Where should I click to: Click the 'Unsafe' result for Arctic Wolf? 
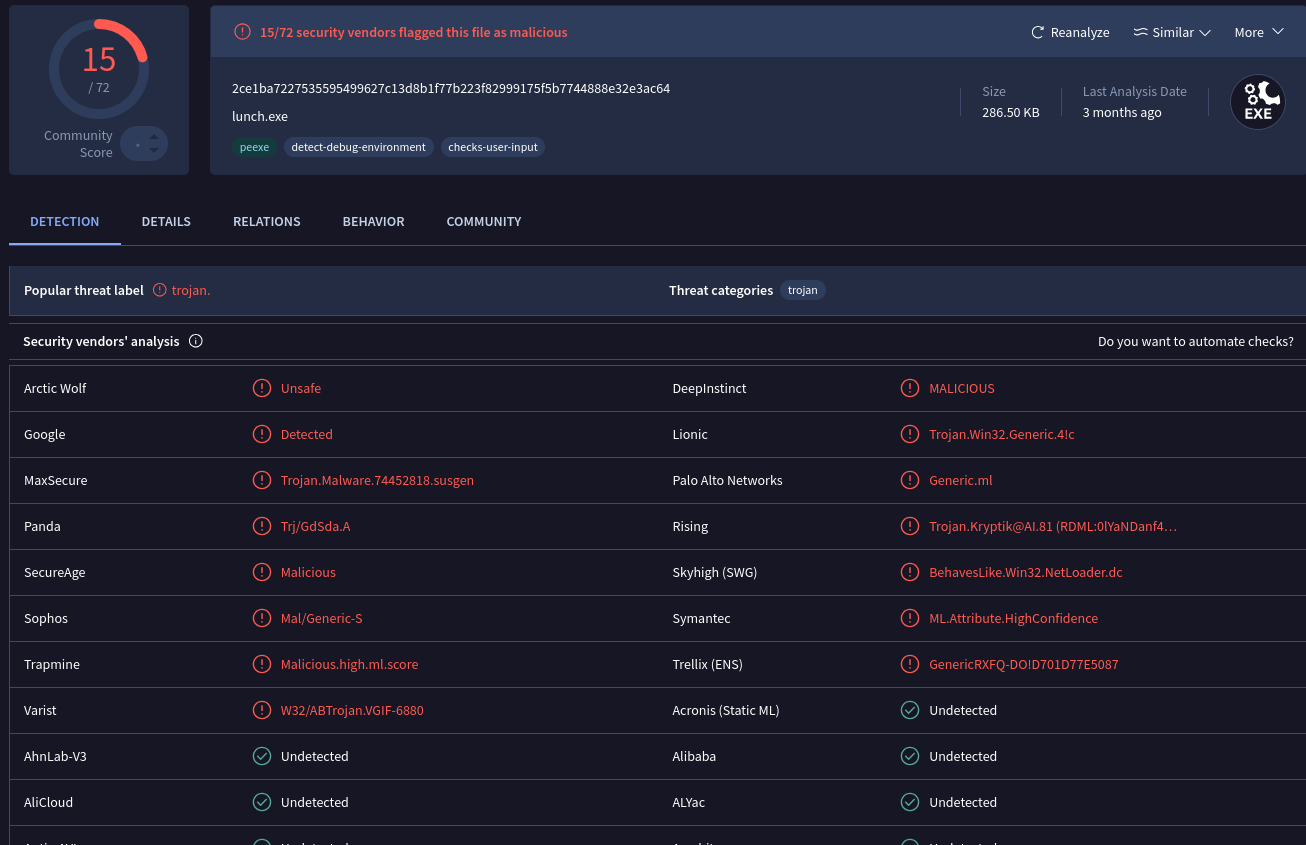point(301,388)
